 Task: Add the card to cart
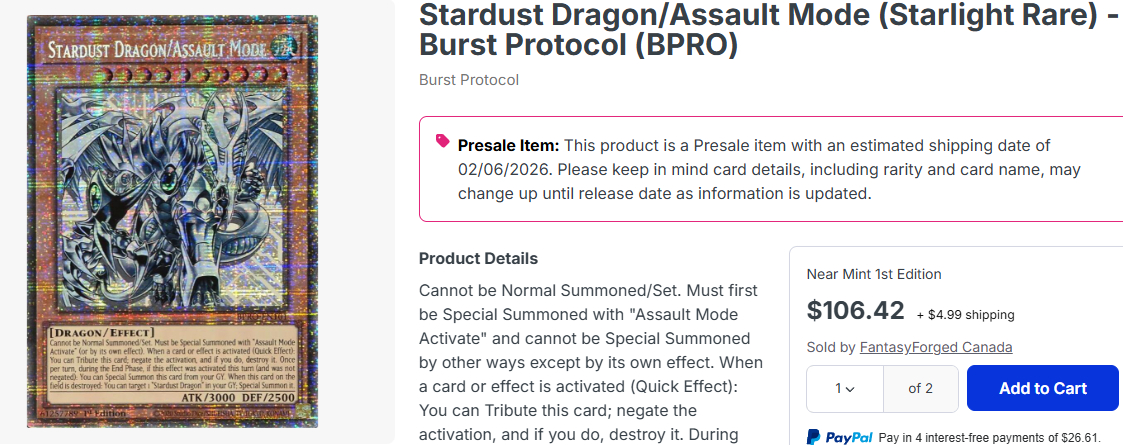pyautogui.click(x=1042, y=388)
